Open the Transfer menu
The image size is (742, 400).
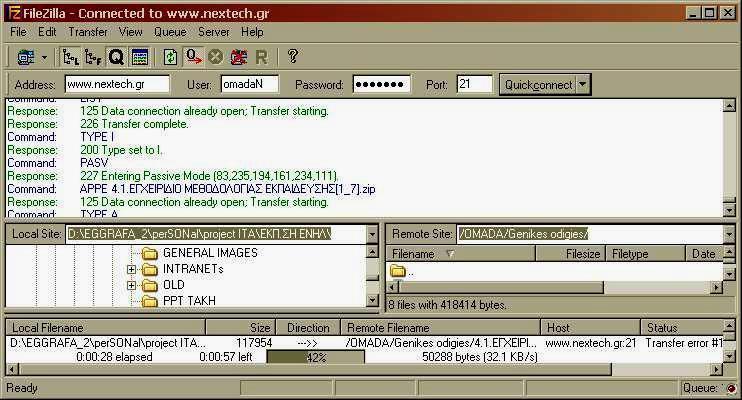point(88,32)
